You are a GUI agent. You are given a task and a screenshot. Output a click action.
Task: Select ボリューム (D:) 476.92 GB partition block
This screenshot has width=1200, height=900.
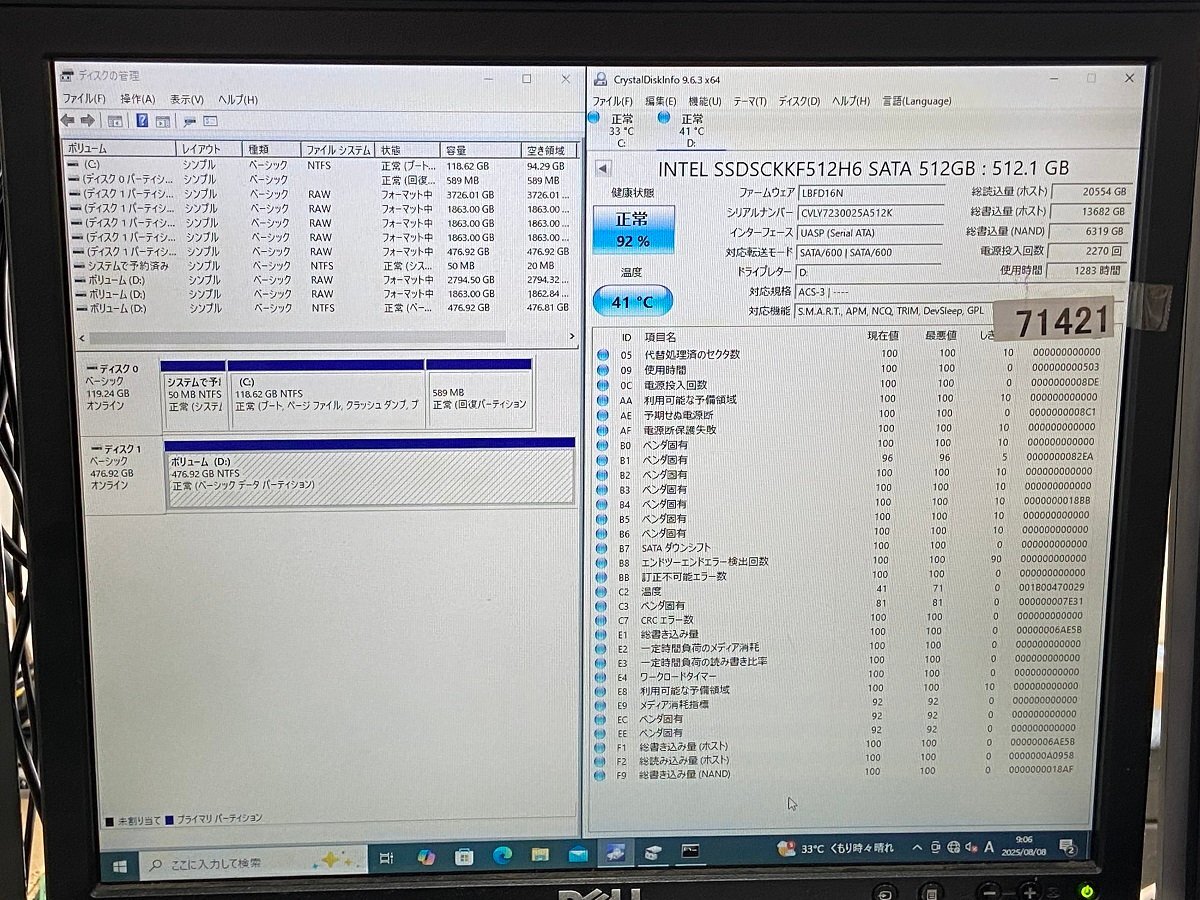pyautogui.click(x=370, y=471)
